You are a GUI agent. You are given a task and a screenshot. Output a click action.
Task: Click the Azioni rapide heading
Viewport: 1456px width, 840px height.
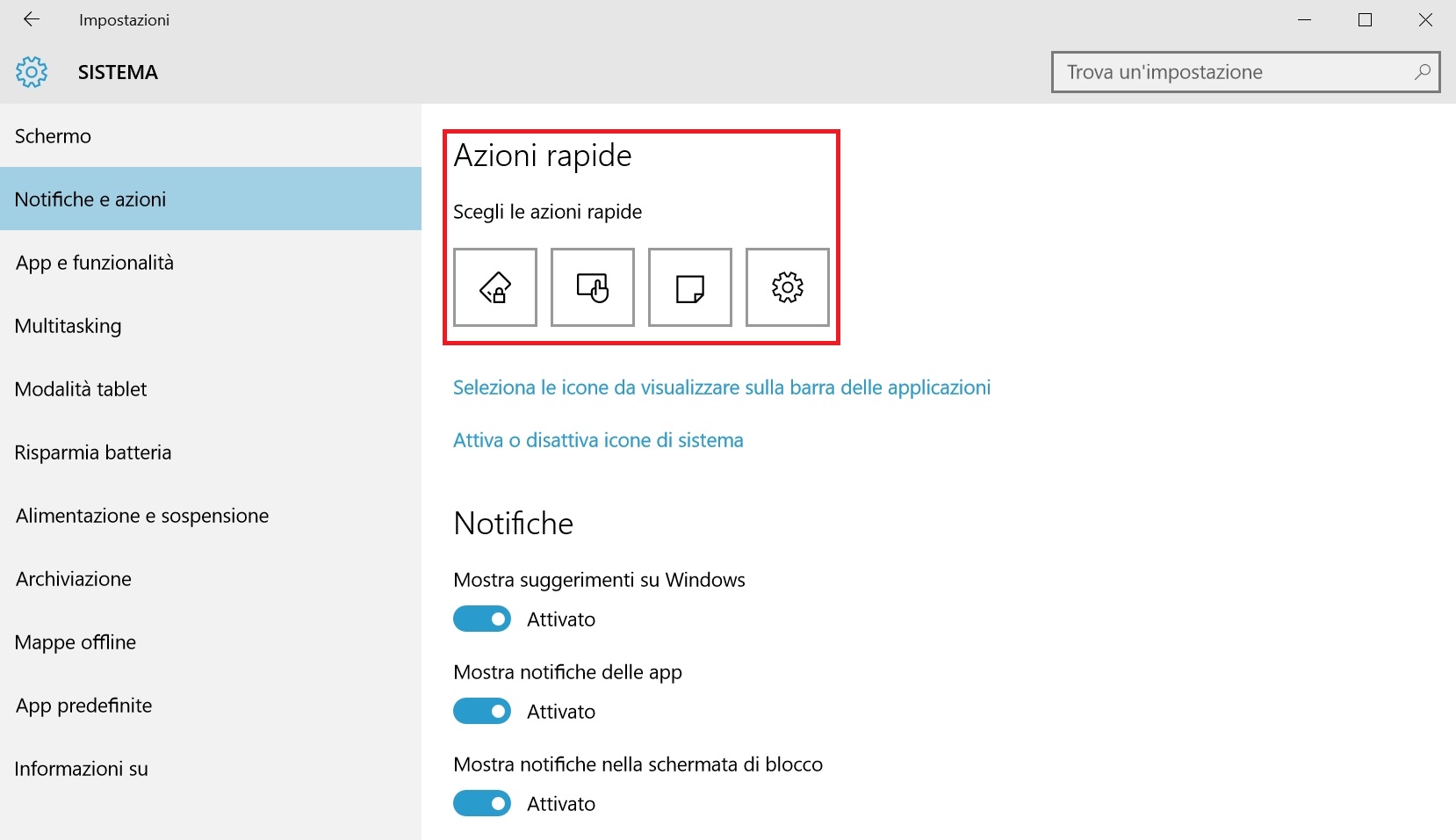pos(543,156)
